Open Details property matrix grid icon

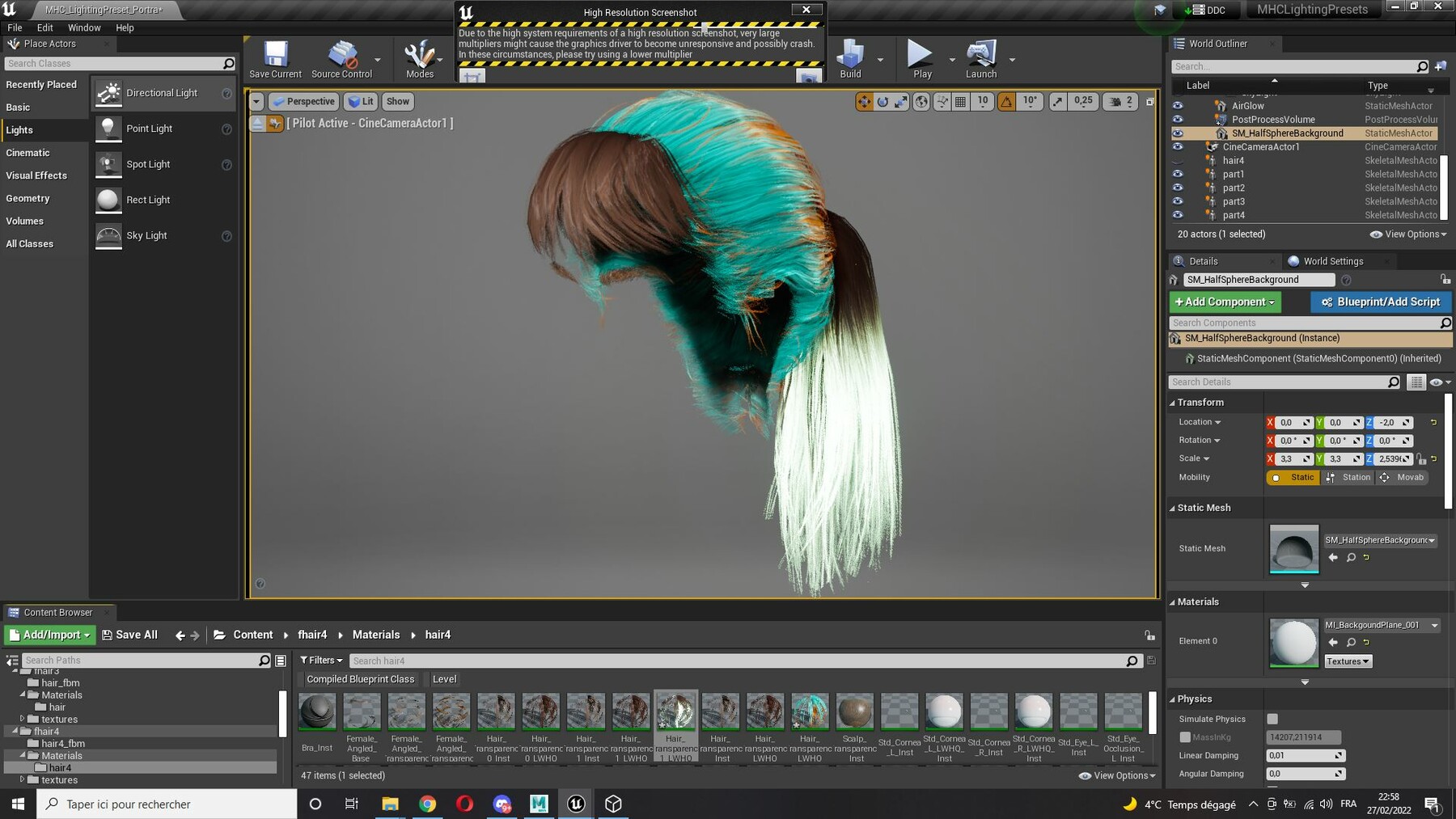[1416, 382]
